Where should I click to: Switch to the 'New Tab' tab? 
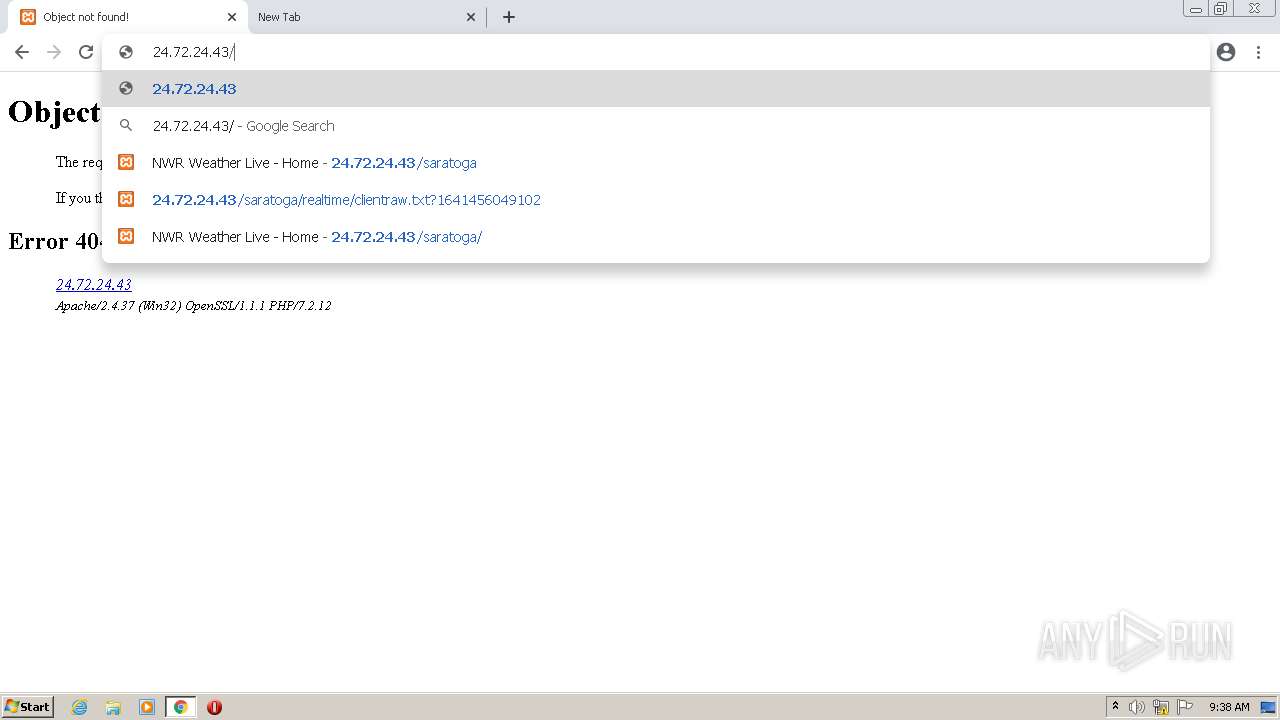click(x=365, y=17)
